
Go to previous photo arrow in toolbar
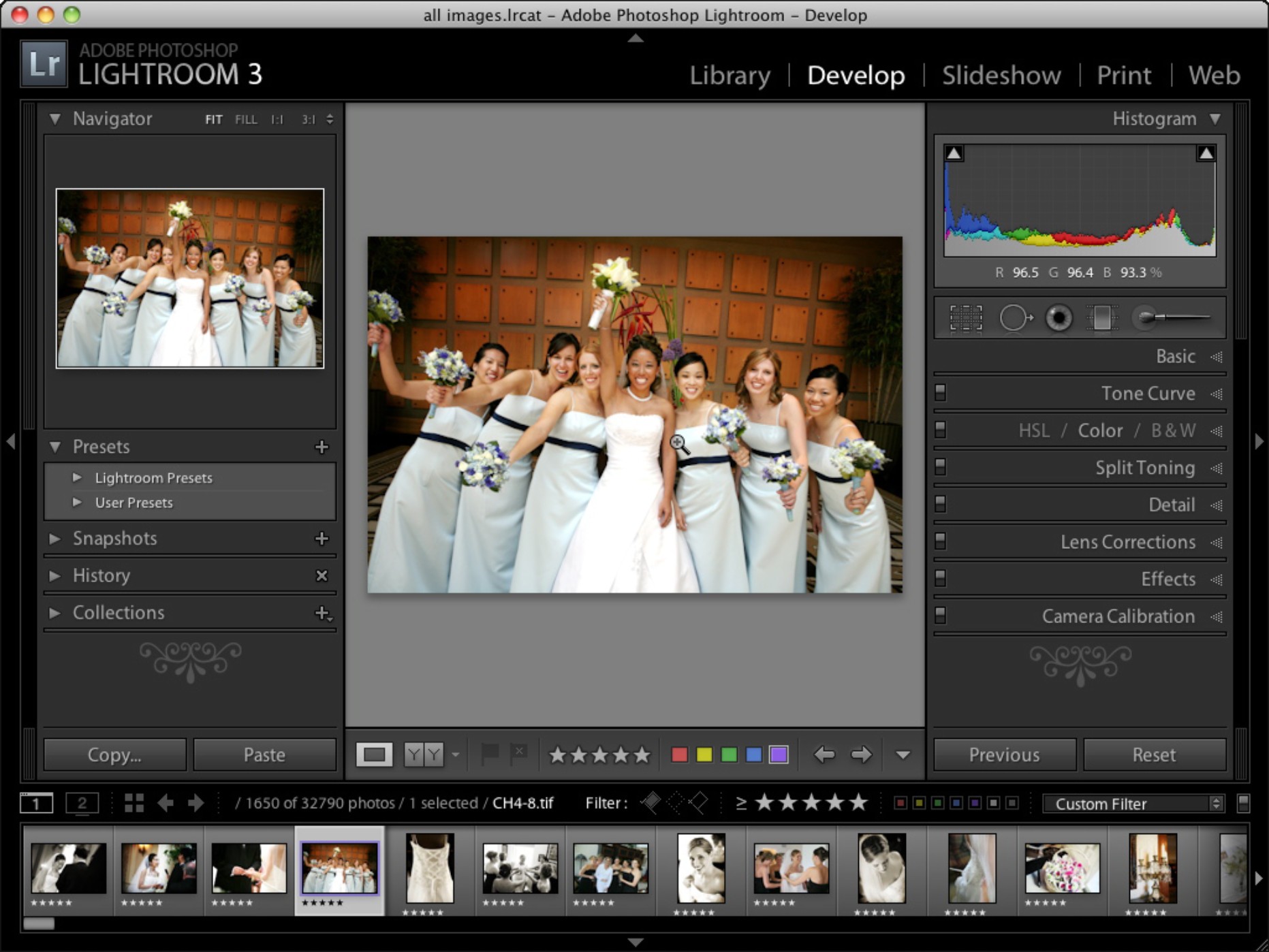824,755
